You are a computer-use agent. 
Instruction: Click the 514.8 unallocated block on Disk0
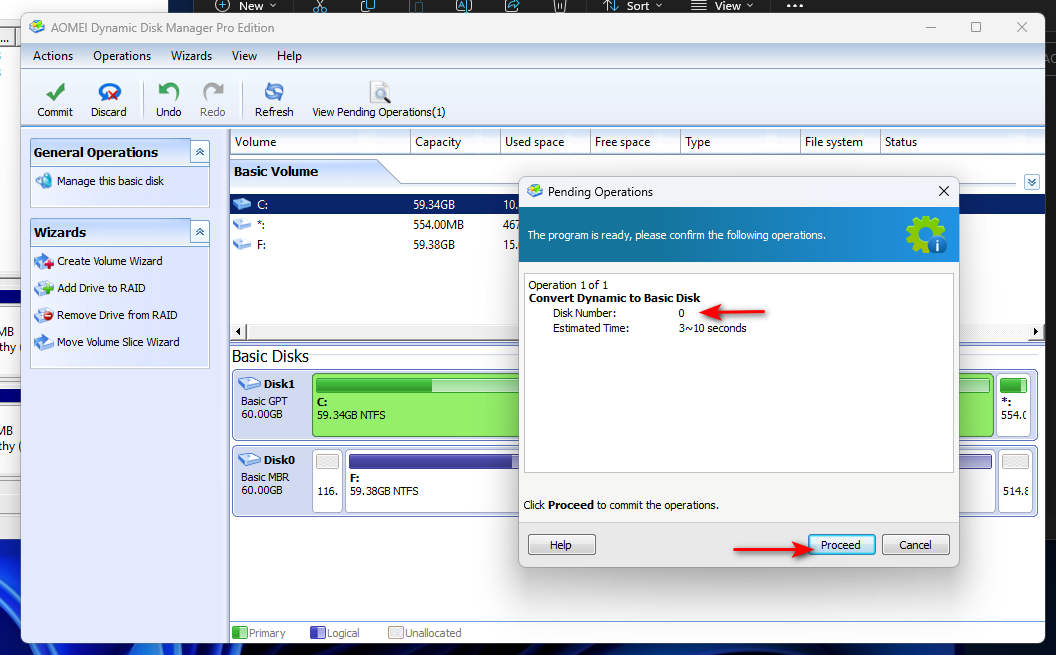coord(1015,481)
